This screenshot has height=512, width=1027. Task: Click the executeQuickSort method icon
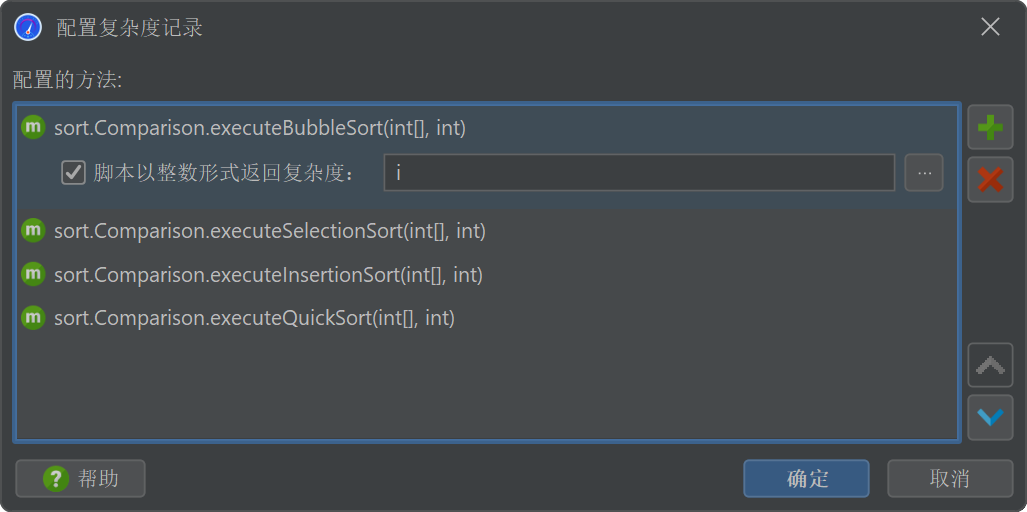click(x=33, y=318)
